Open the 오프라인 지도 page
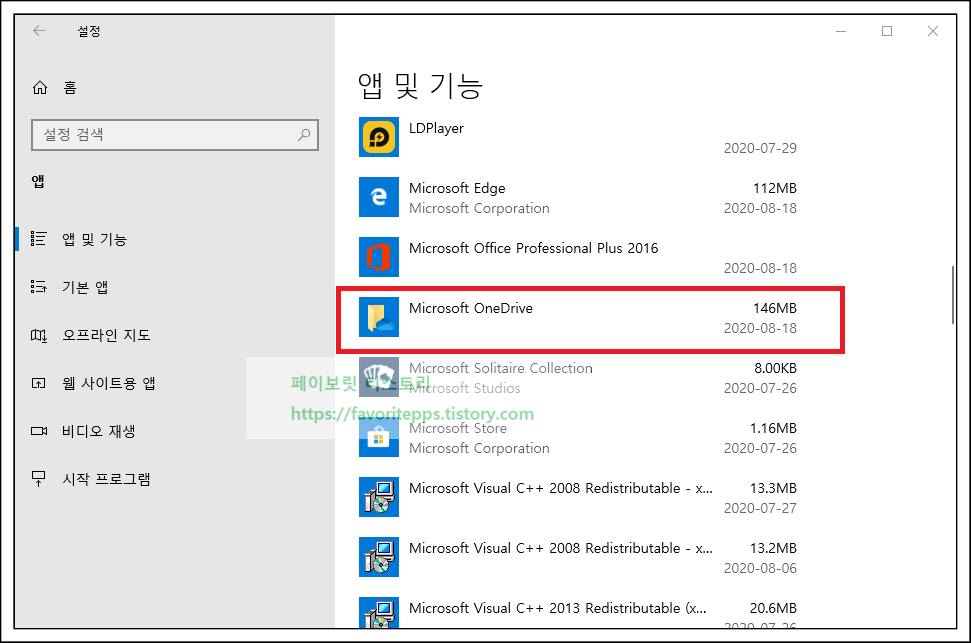This screenshot has height=643, width=971. tap(106, 335)
